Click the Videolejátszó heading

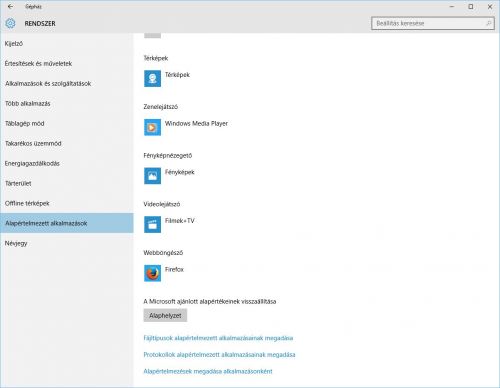point(162,204)
